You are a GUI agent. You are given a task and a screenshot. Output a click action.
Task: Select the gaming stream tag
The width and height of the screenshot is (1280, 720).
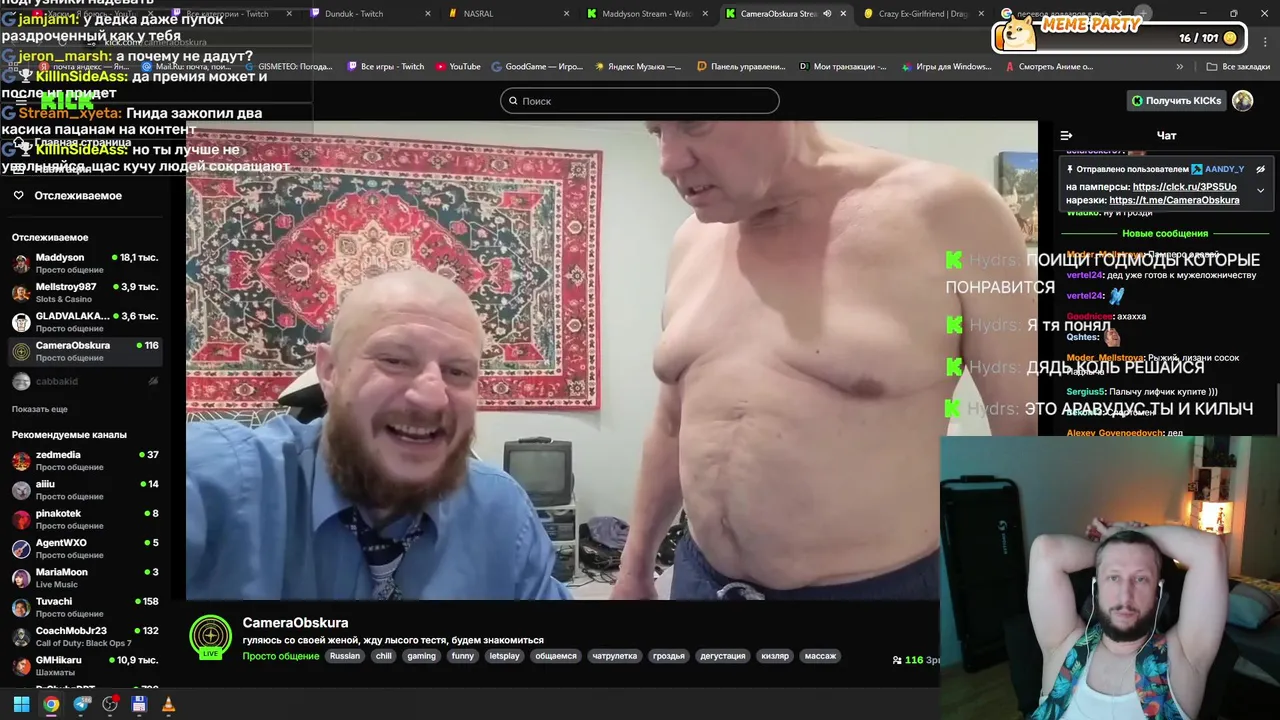[x=421, y=656]
